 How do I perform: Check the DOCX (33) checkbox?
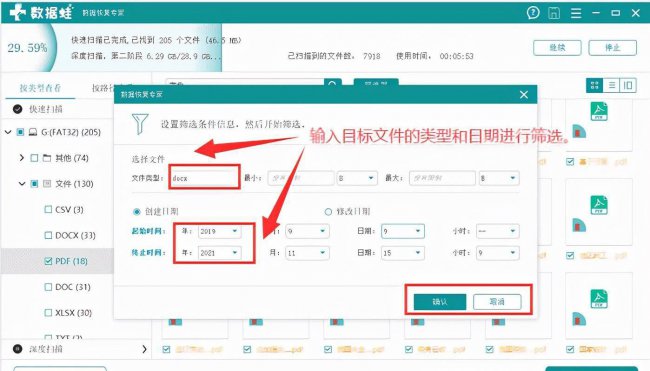(48, 235)
